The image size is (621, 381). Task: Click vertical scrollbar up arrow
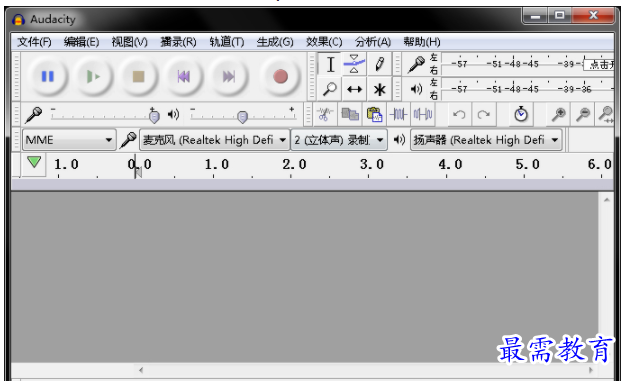(606, 200)
